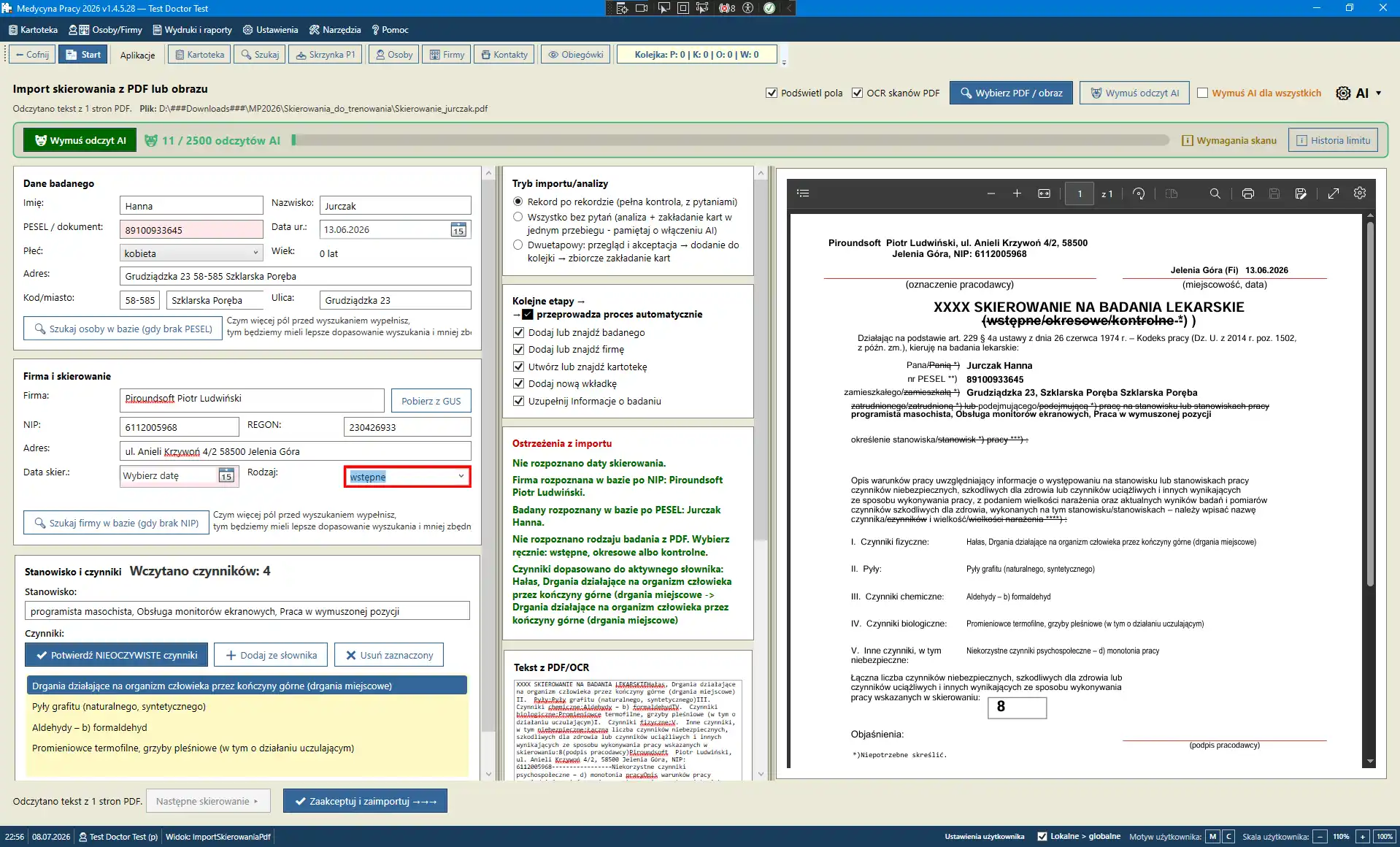
Task: Rotate the PDF page
Action: [1139, 193]
